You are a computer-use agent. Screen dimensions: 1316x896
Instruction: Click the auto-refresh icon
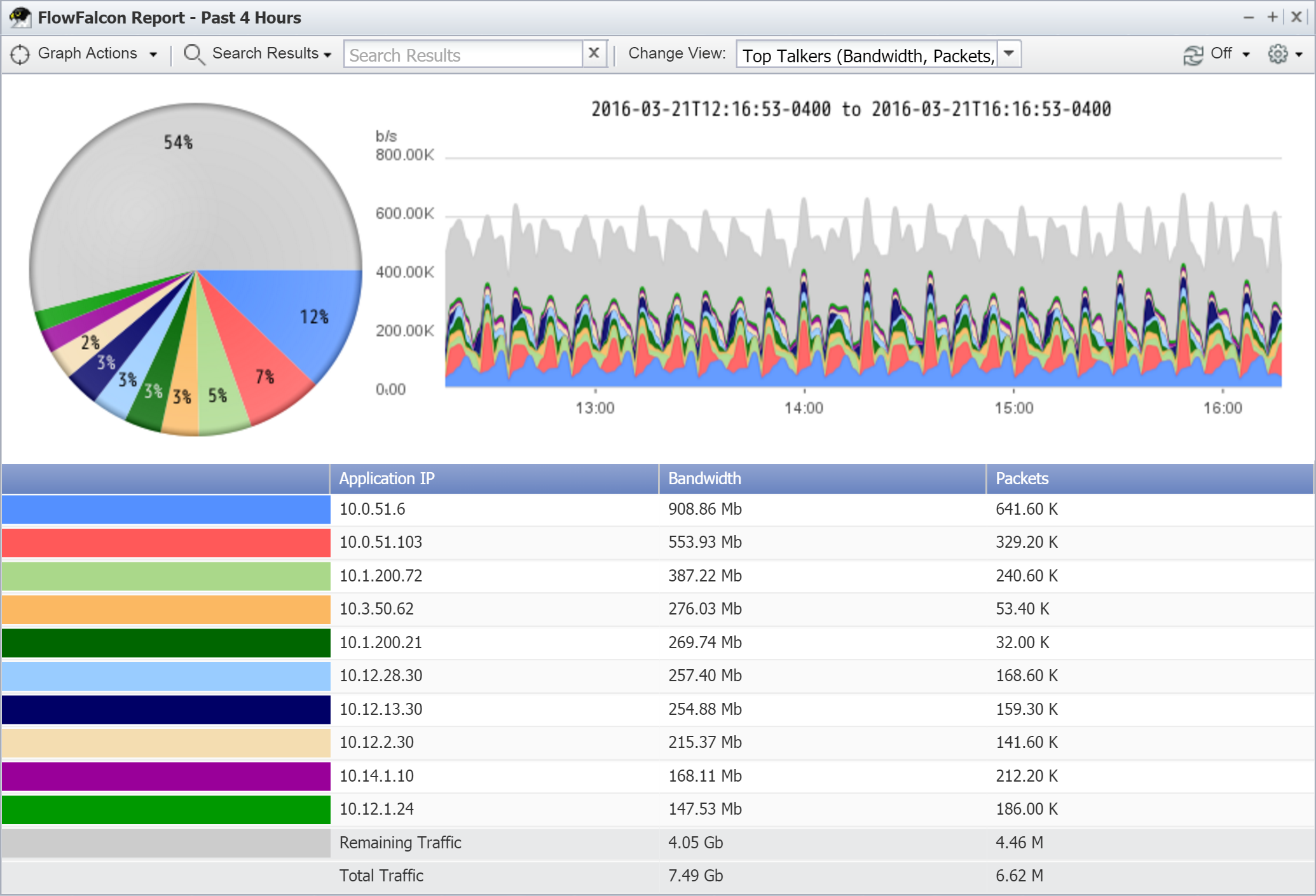[1193, 55]
